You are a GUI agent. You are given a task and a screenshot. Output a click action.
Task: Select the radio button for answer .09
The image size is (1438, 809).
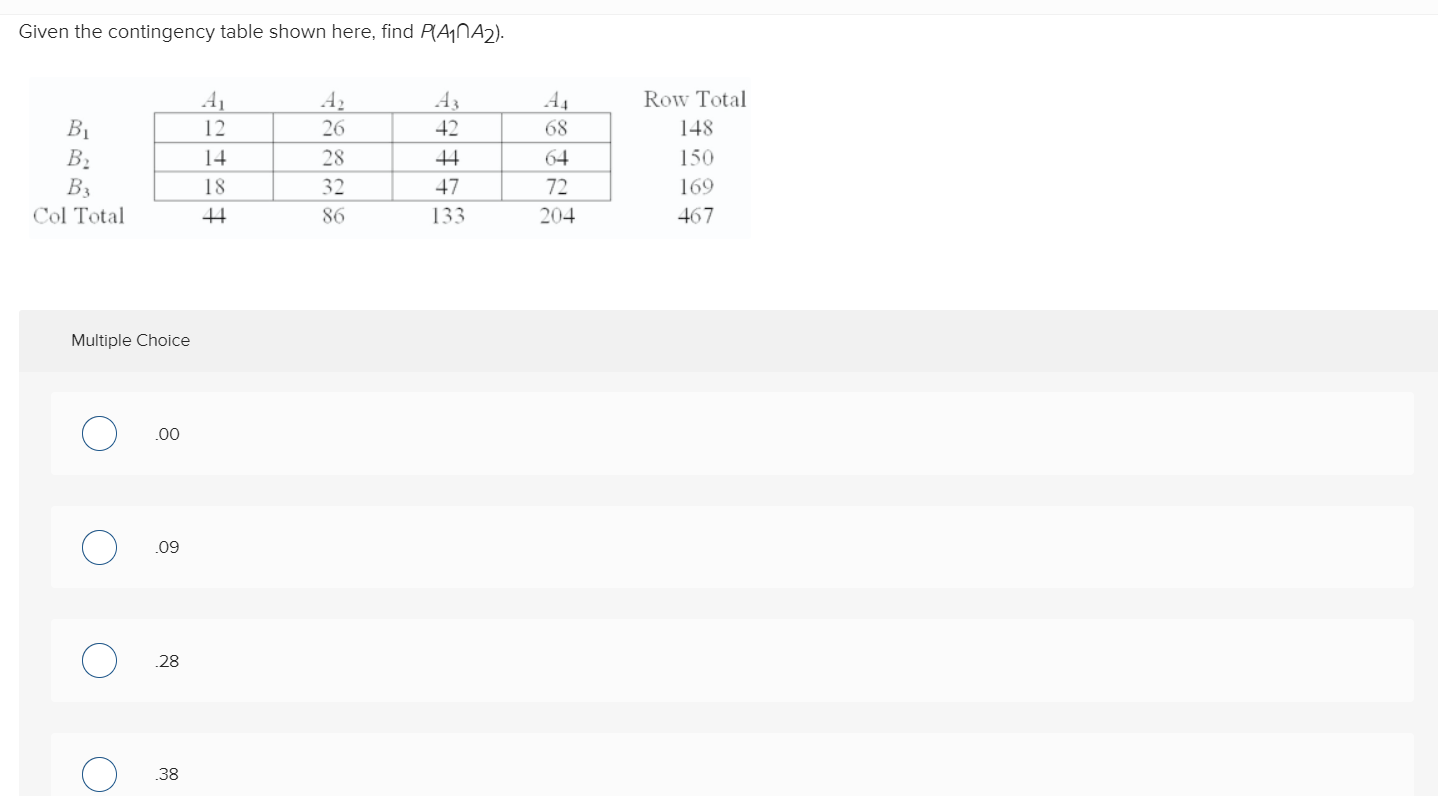[x=98, y=547]
